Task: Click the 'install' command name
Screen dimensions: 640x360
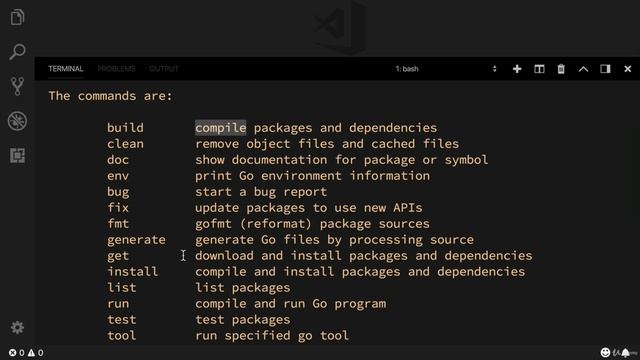Action: (133, 271)
